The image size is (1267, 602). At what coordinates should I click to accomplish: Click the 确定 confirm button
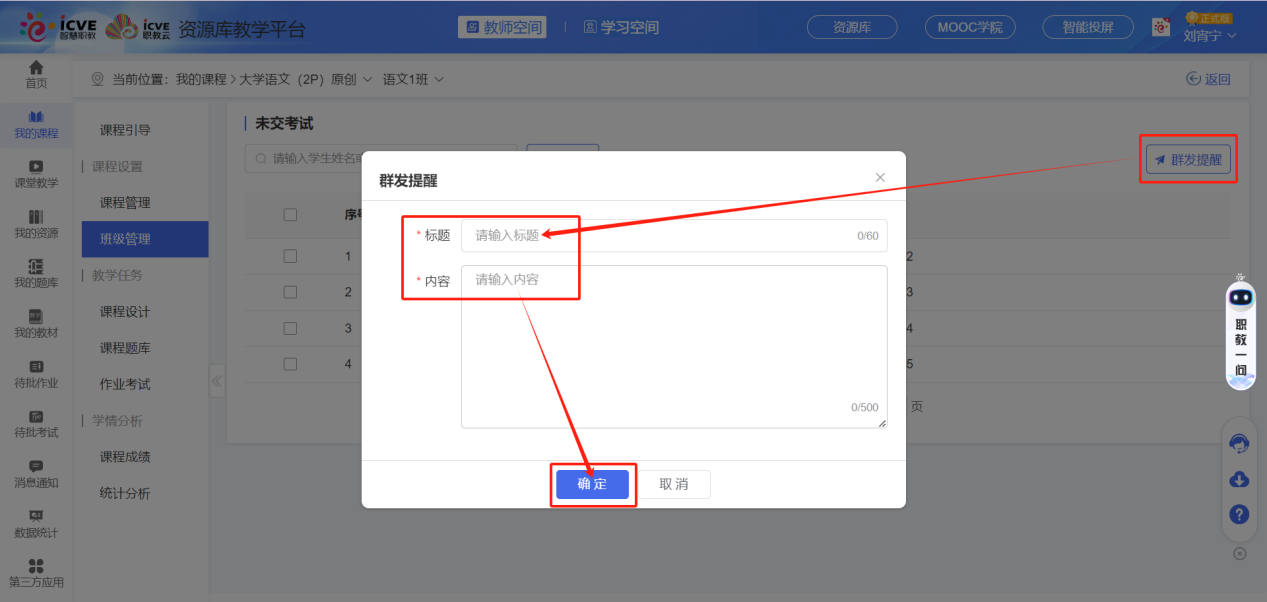point(592,484)
